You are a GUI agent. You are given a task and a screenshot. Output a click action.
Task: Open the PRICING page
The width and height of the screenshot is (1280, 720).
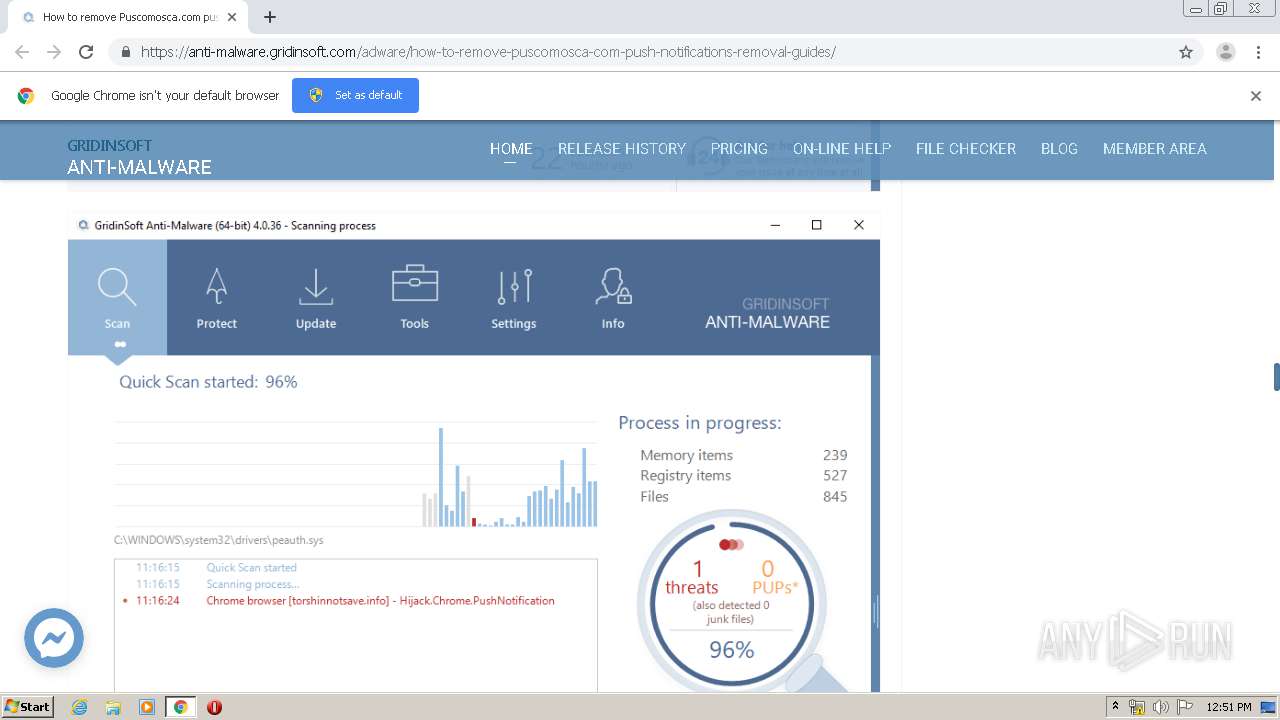pyautogui.click(x=739, y=148)
